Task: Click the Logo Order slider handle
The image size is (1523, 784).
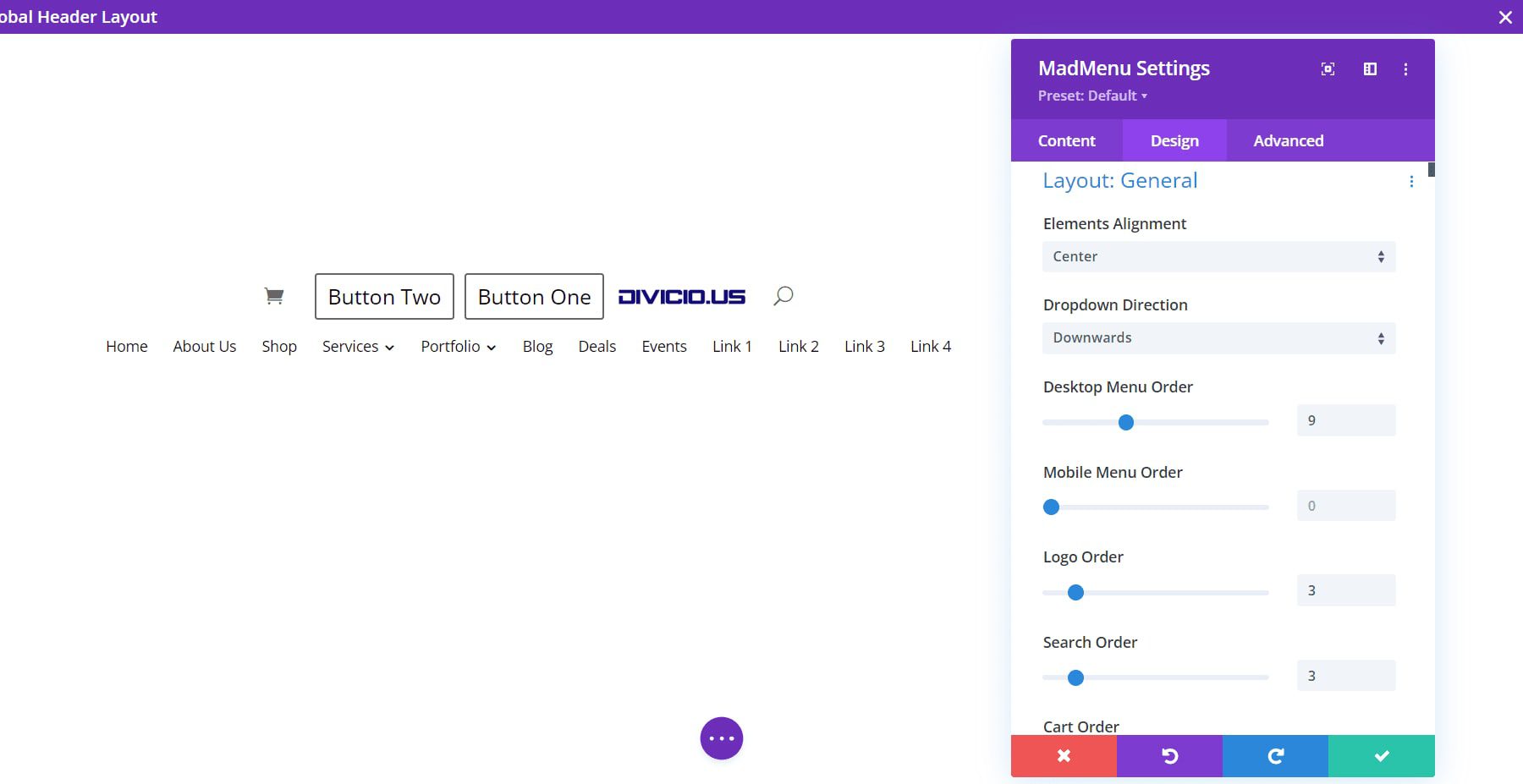Action: tap(1076, 593)
